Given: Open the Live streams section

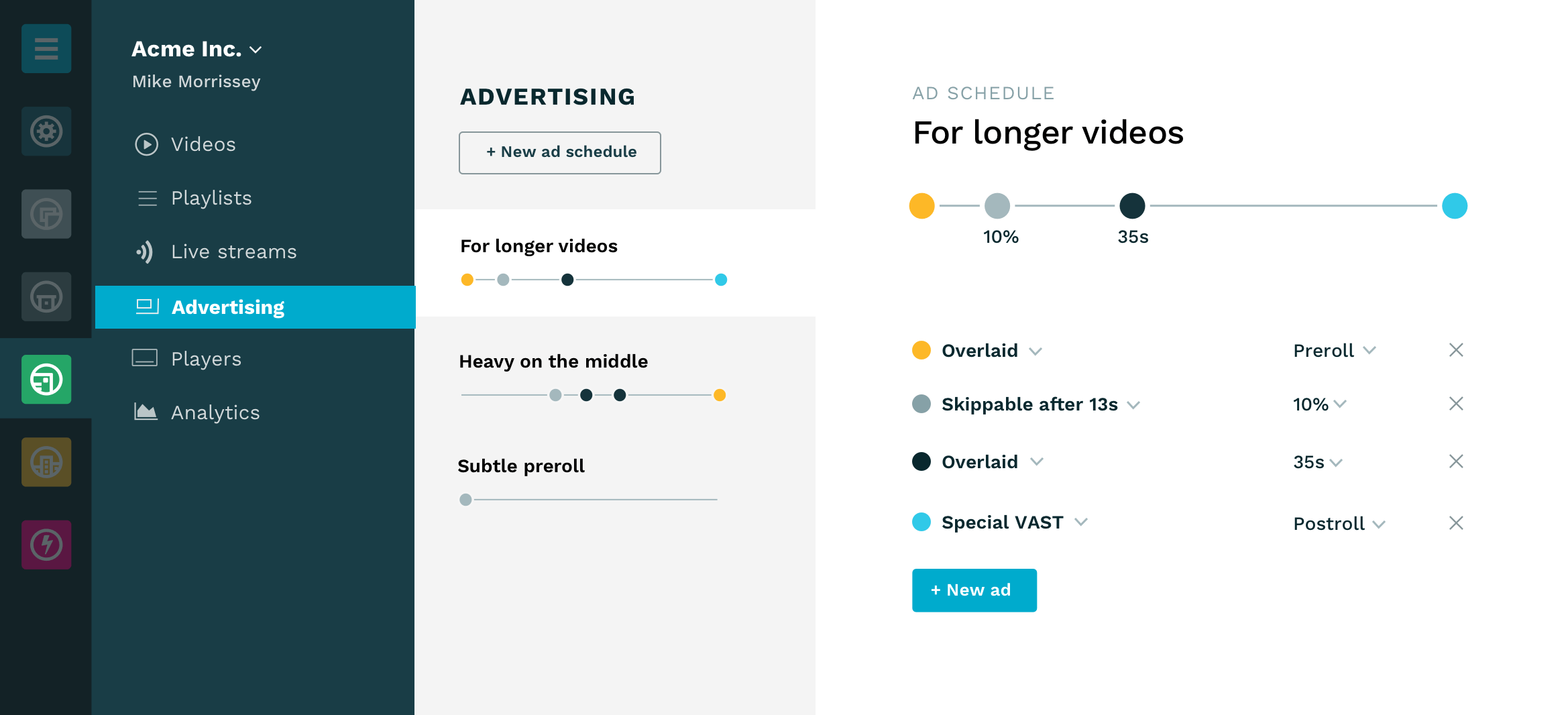Looking at the screenshot, I should pos(233,252).
